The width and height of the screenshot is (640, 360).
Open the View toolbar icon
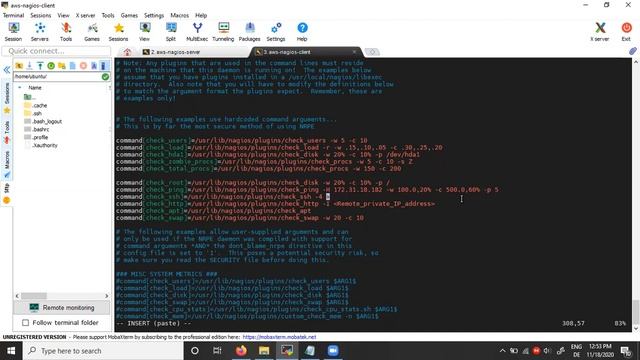144,32
